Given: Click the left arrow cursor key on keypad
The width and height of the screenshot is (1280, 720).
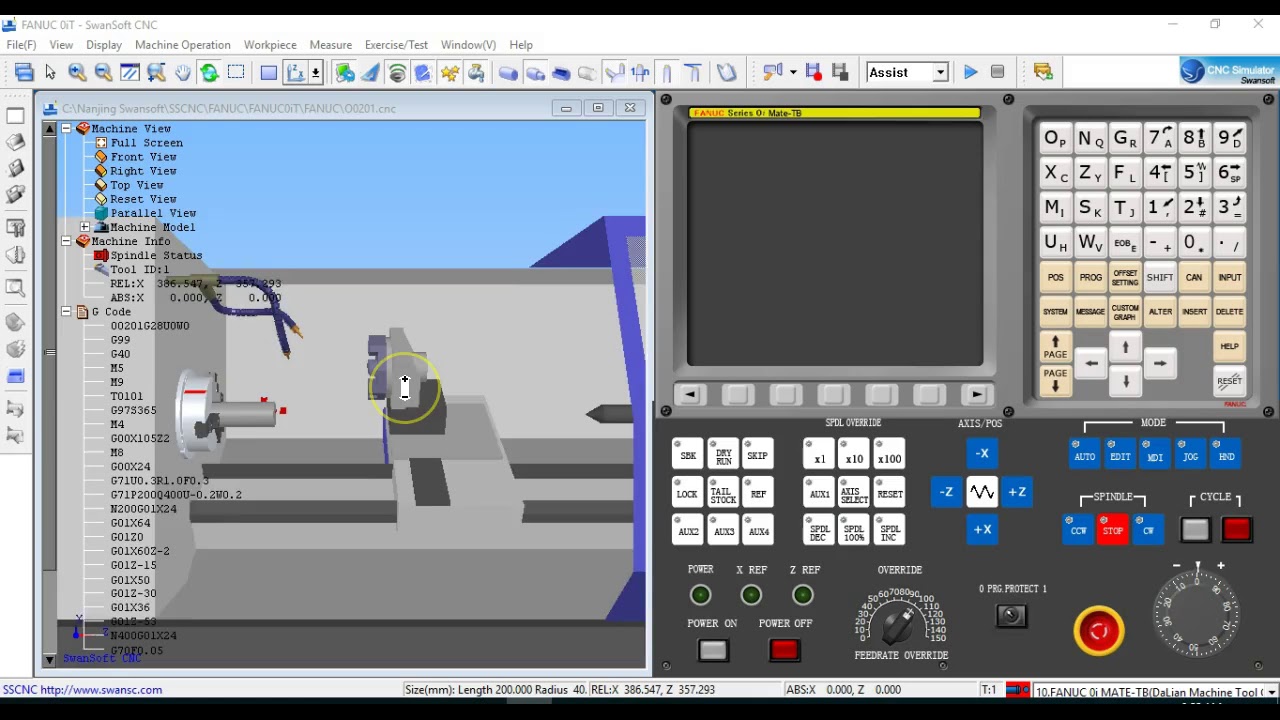Looking at the screenshot, I should point(1091,364).
